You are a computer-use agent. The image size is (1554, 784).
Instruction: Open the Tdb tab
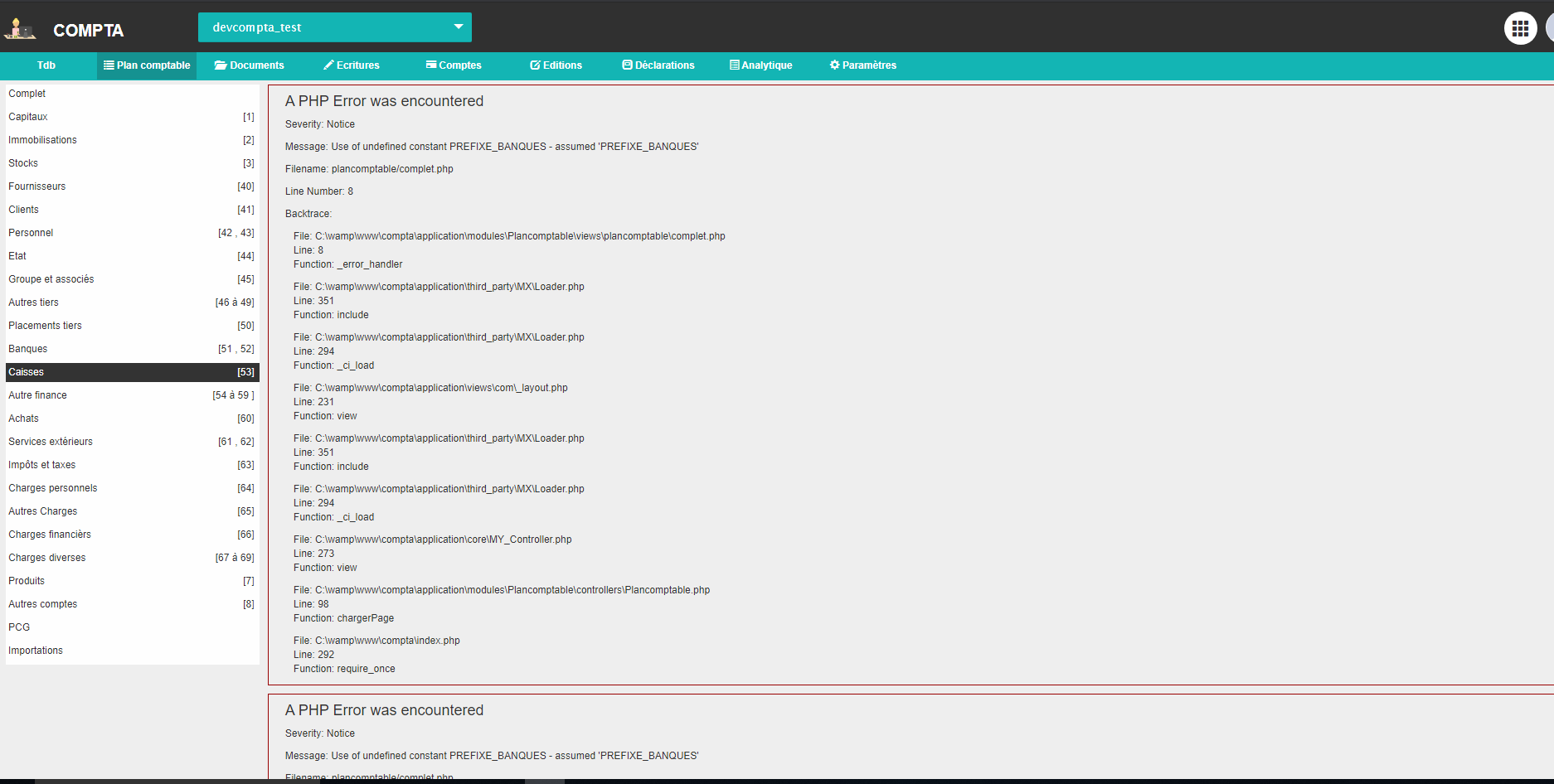(46, 65)
